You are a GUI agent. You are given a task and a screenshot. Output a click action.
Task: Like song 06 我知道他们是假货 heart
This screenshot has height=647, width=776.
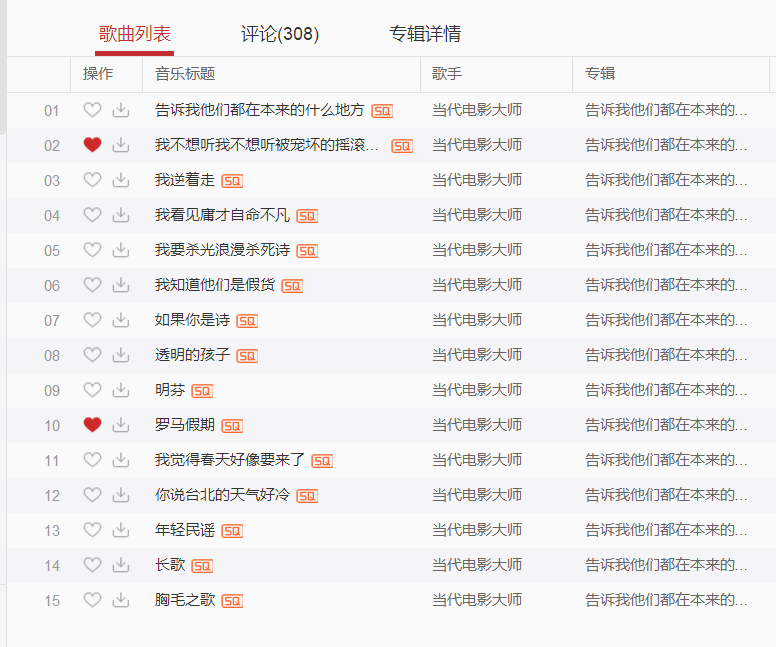(x=92, y=285)
